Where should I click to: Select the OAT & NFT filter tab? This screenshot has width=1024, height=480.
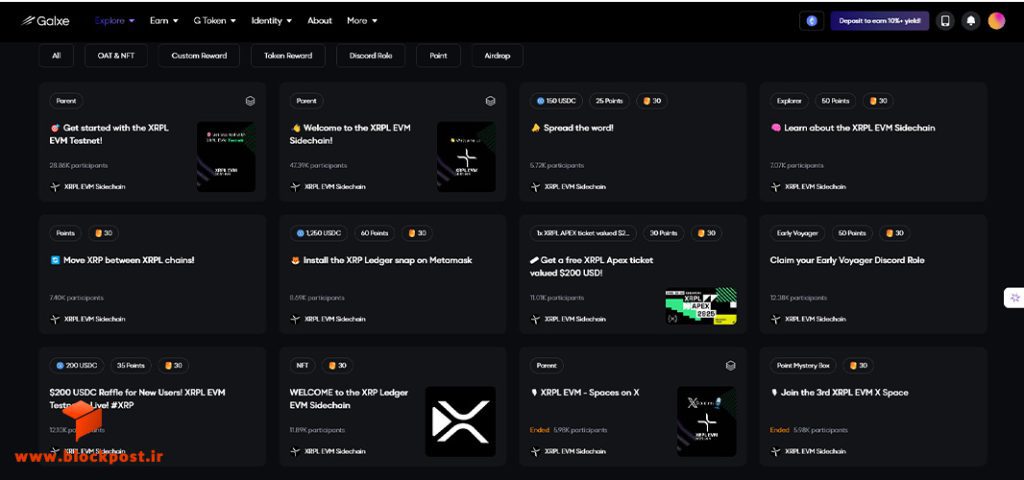[116, 56]
